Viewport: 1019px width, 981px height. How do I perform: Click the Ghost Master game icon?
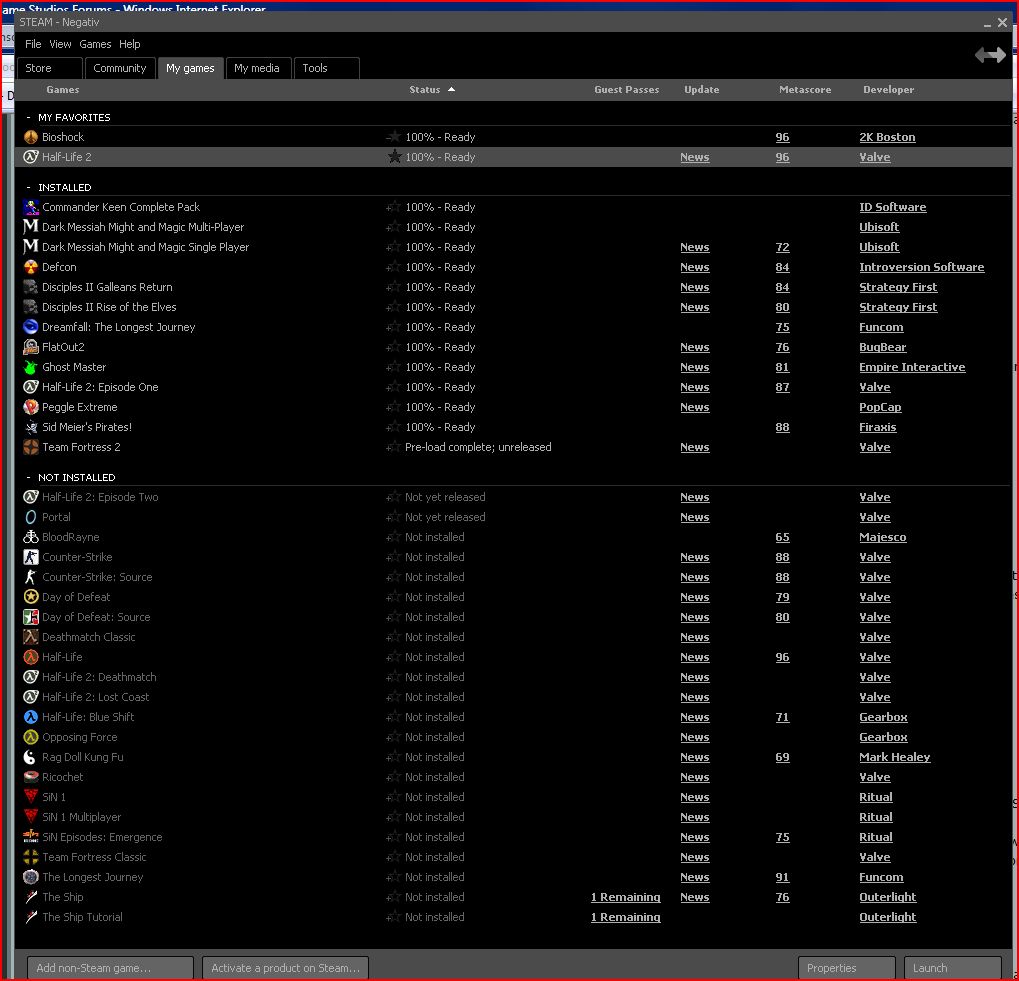tap(31, 367)
